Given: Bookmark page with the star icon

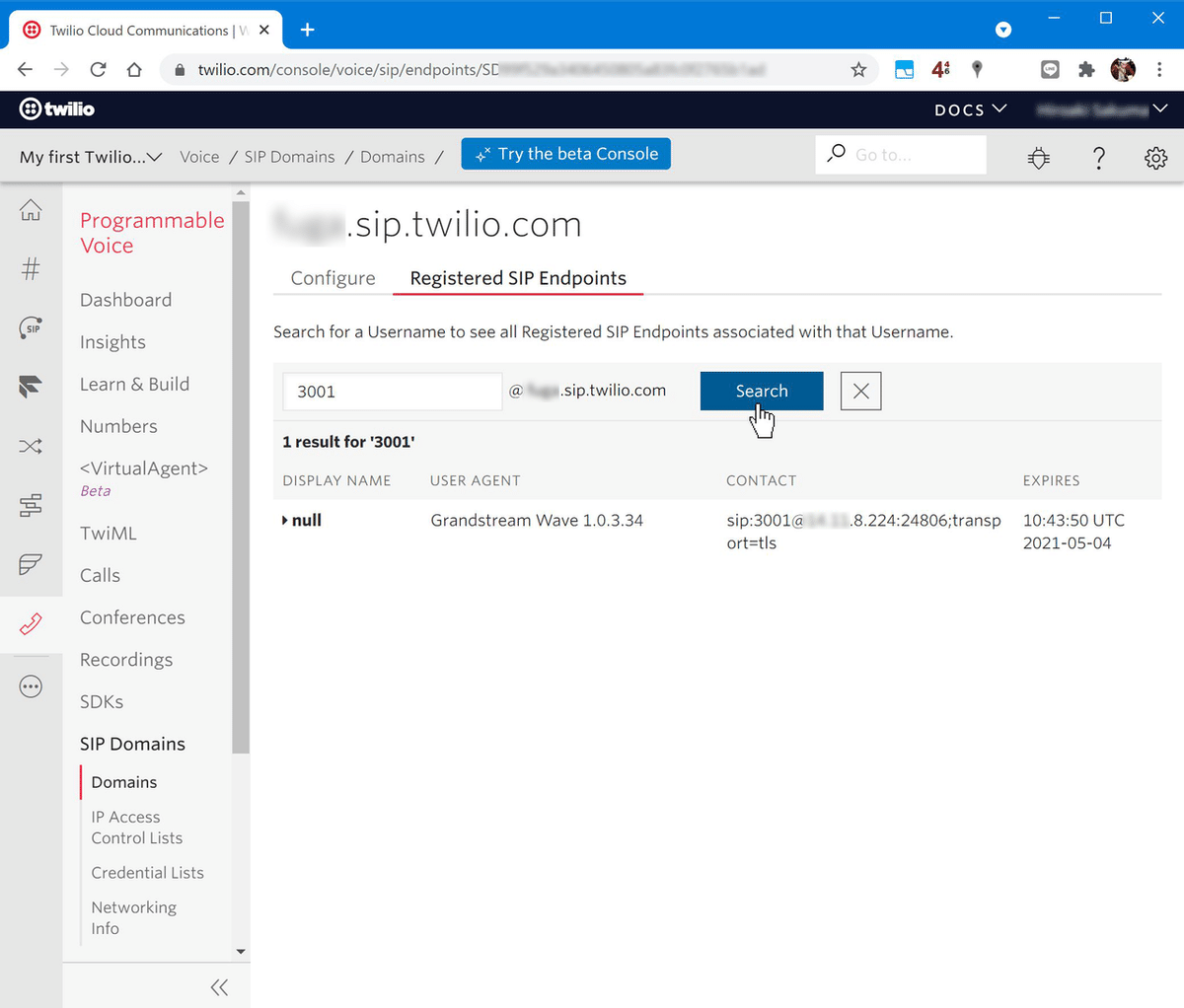Looking at the screenshot, I should (x=858, y=69).
